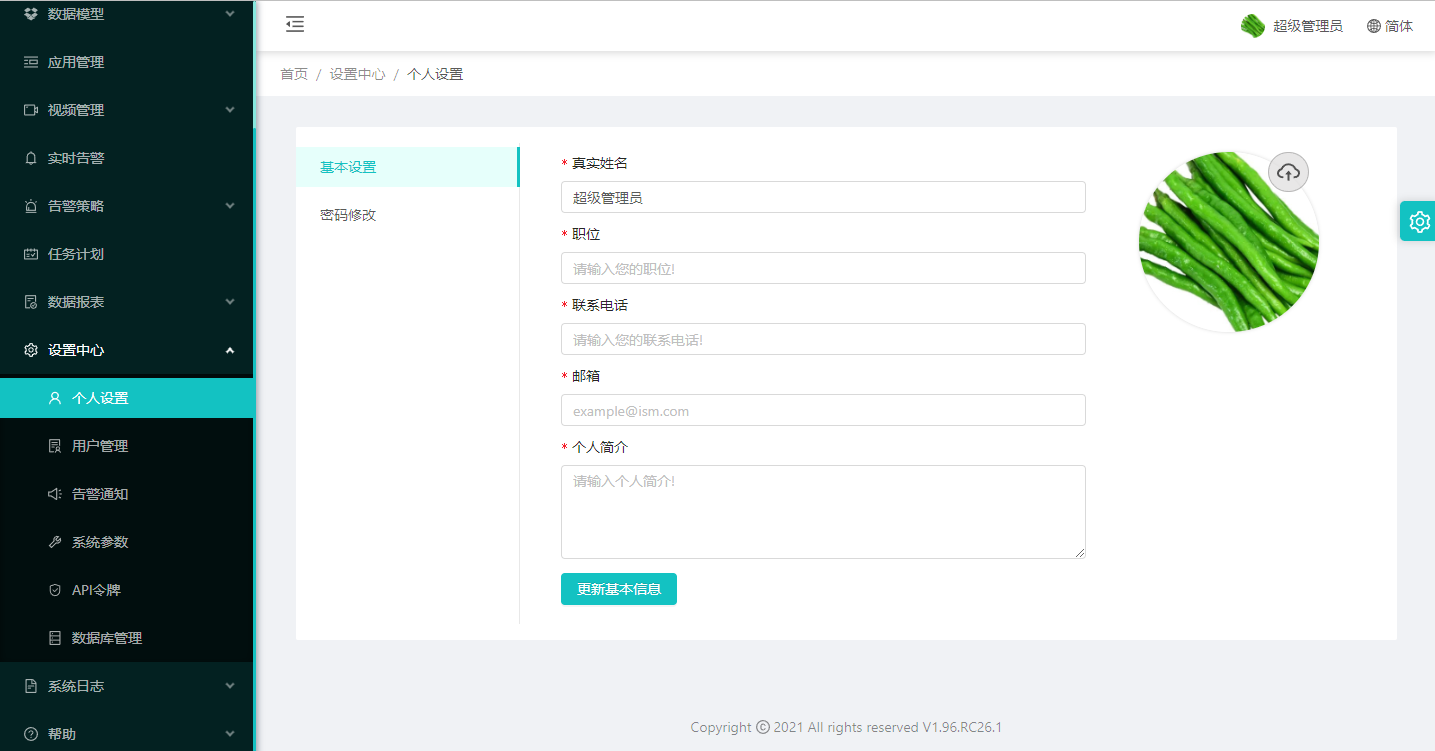The image size is (1435, 751).
Task: Open the floating settings gear panel
Action: coord(1418,221)
